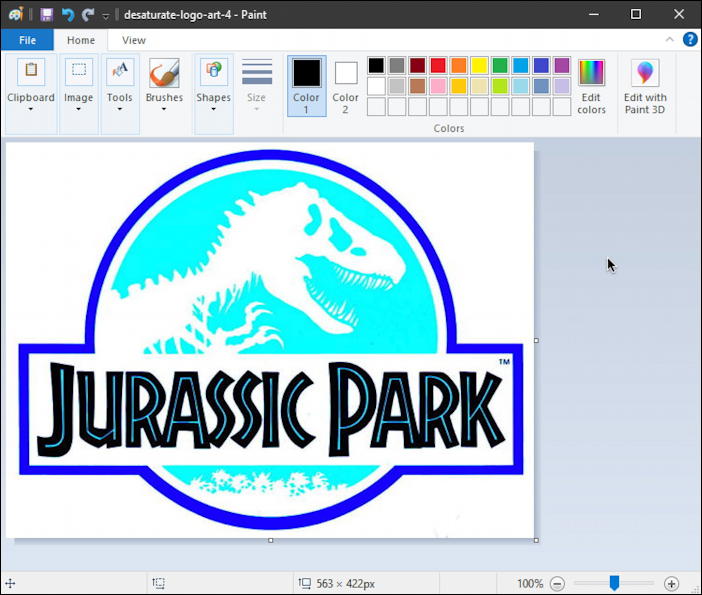
Task: Pick the yellow color swatch
Action: pos(479,65)
